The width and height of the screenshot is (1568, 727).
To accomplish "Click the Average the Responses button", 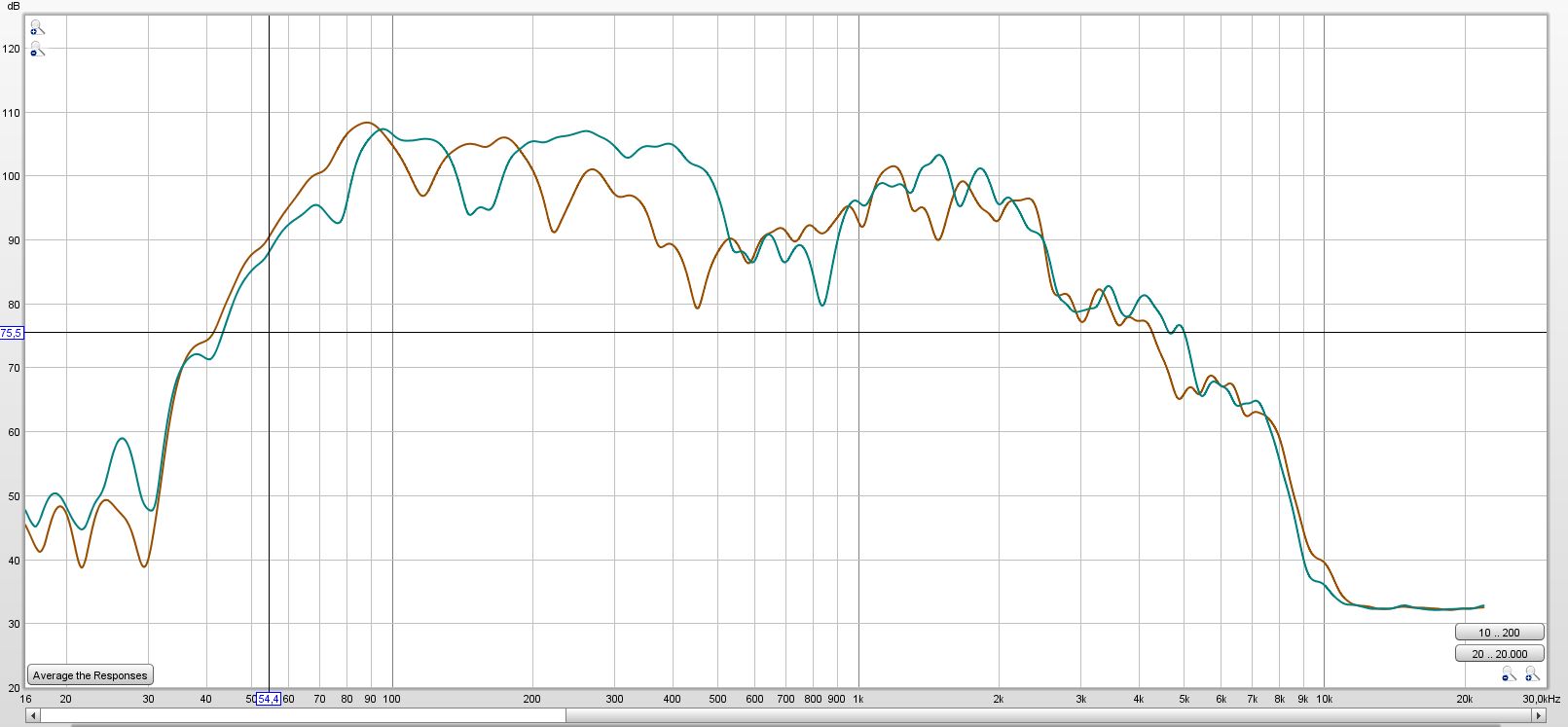I will click(x=91, y=675).
